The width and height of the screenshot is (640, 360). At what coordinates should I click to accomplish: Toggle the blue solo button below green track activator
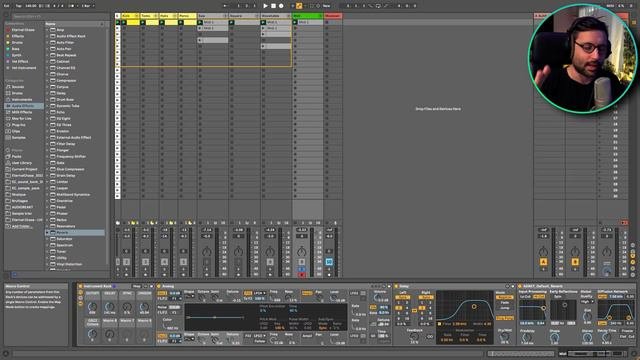pyautogui.click(x=302, y=269)
